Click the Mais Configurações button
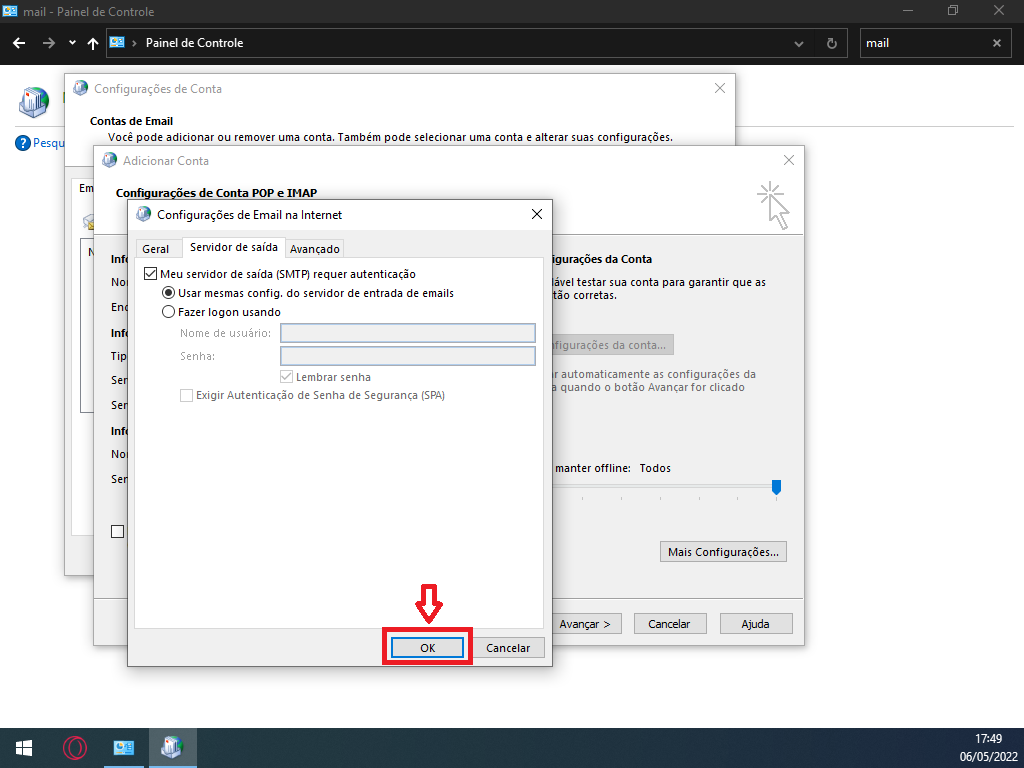Image resolution: width=1024 pixels, height=768 pixels. tap(724, 552)
